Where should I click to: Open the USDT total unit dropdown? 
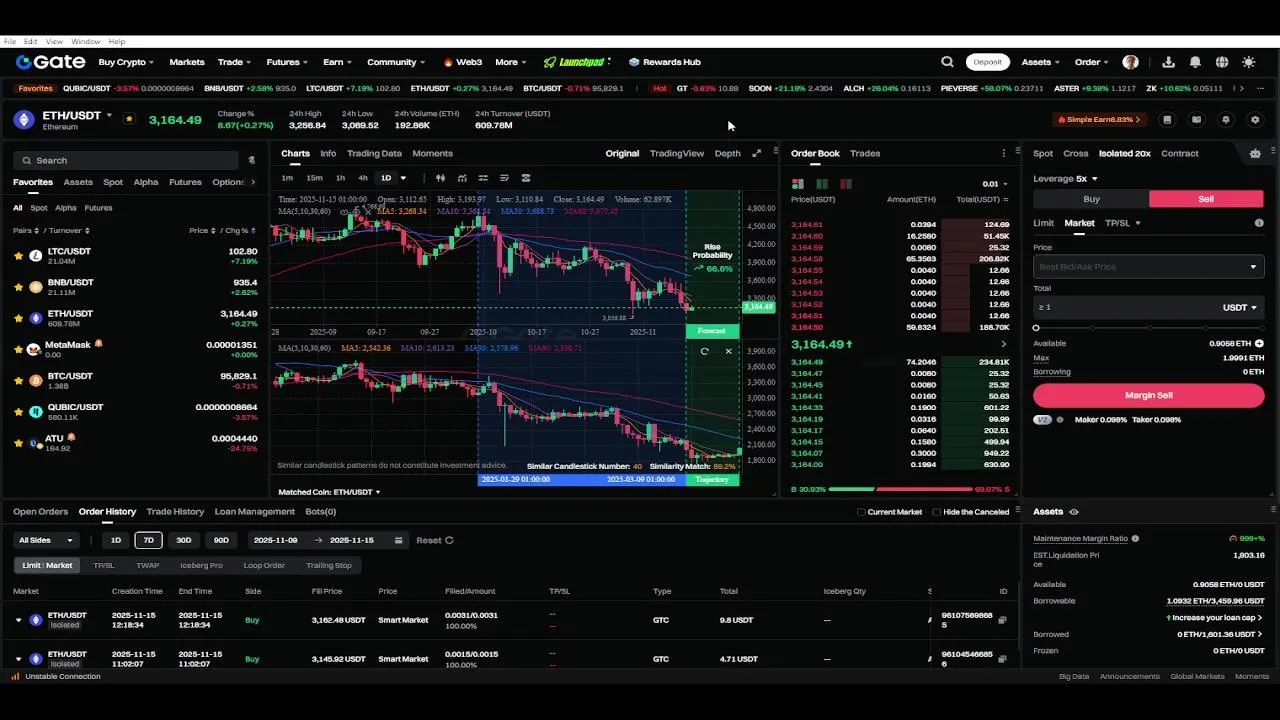coord(1240,308)
